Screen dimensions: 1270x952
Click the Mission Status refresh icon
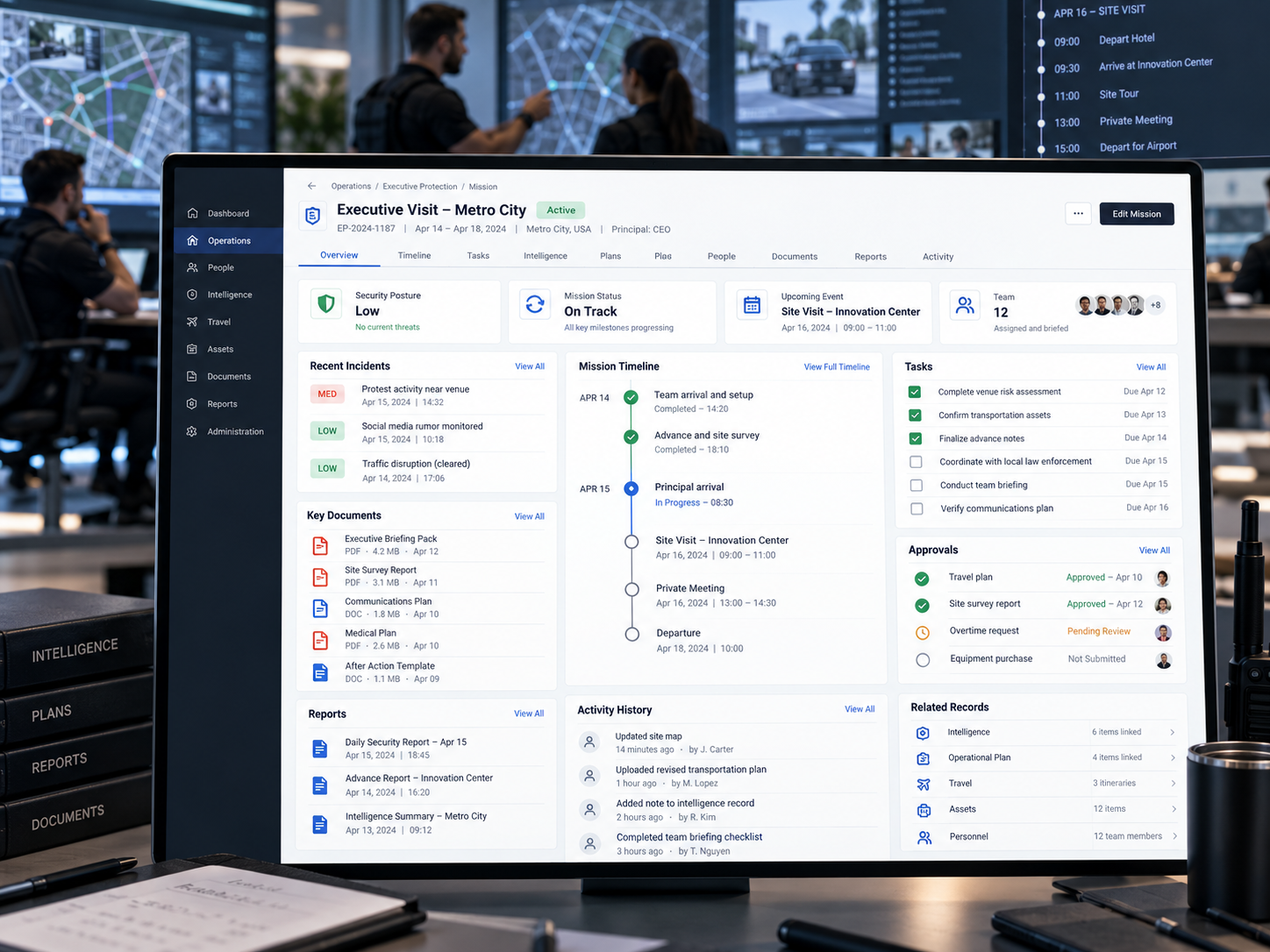click(535, 304)
